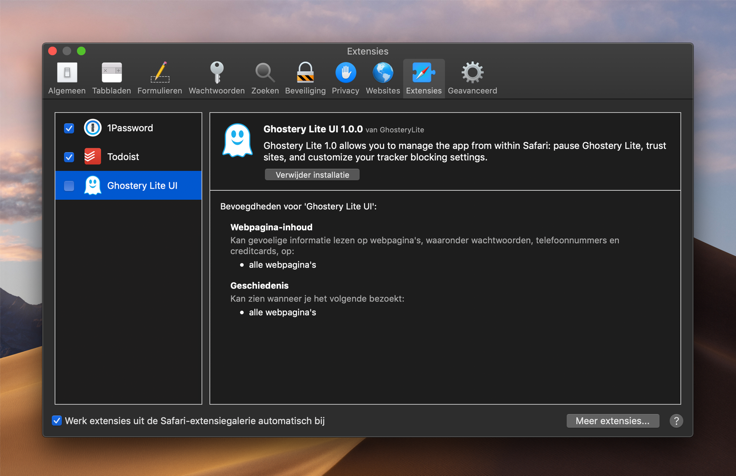Image resolution: width=736 pixels, height=476 pixels.
Task: Open the Zoeken magnifier pane
Action: (x=265, y=78)
